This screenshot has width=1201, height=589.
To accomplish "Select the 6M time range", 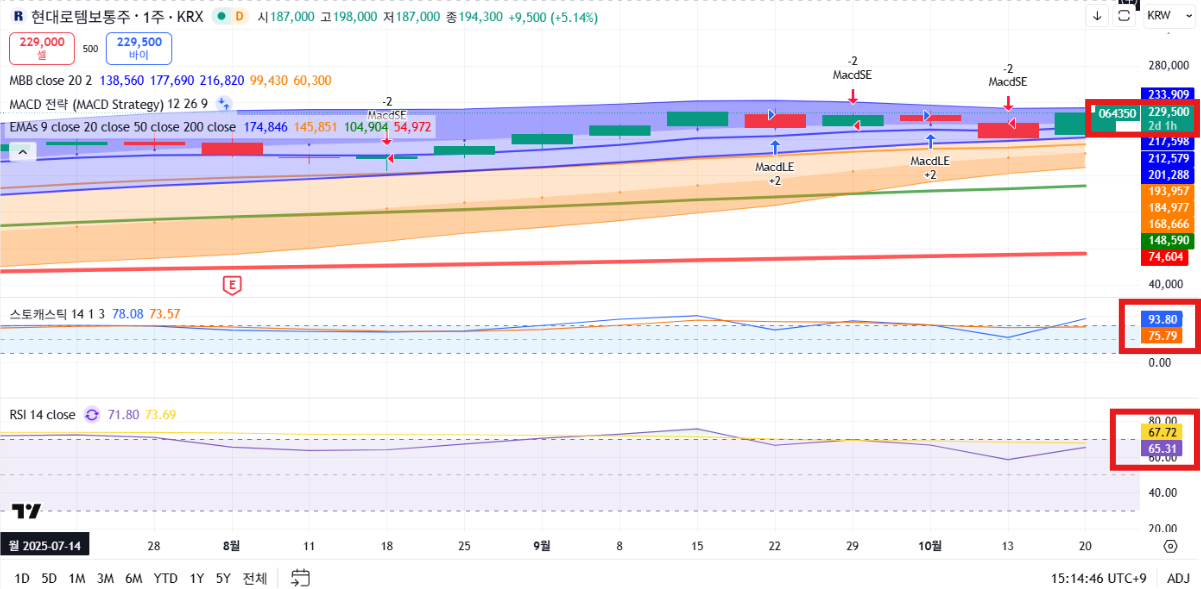I will coord(133,577).
